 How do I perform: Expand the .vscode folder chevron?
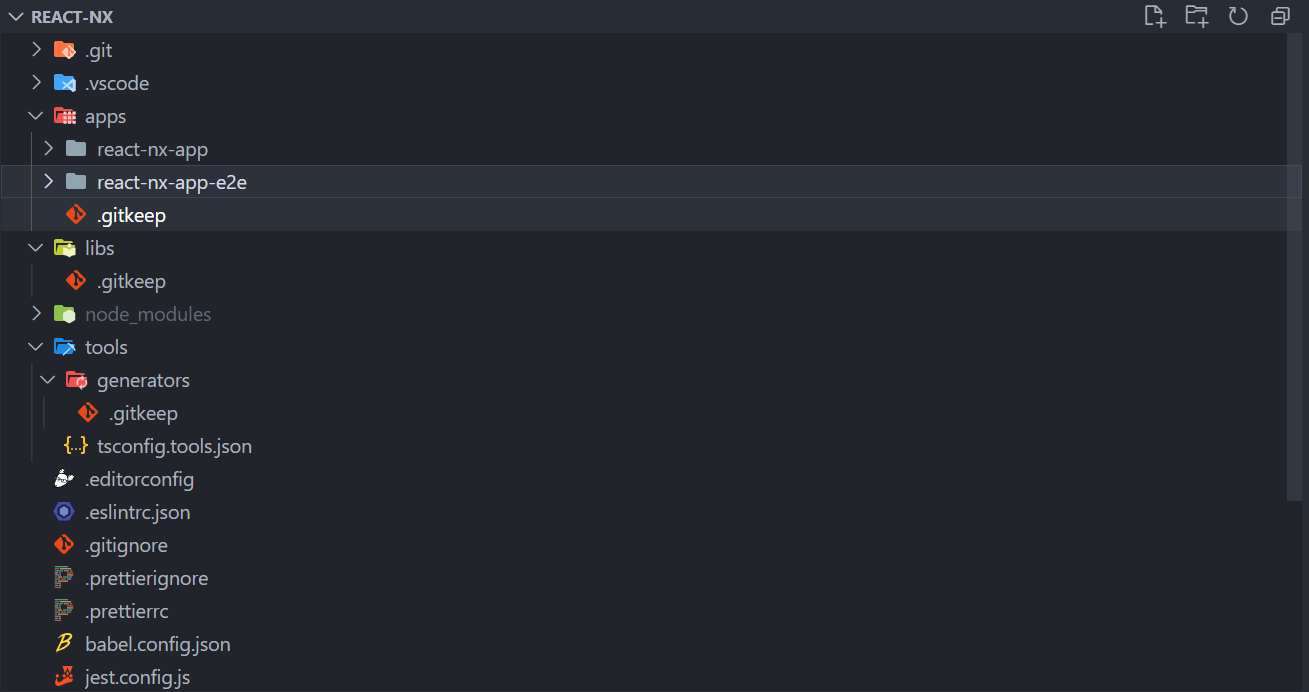click(x=36, y=83)
